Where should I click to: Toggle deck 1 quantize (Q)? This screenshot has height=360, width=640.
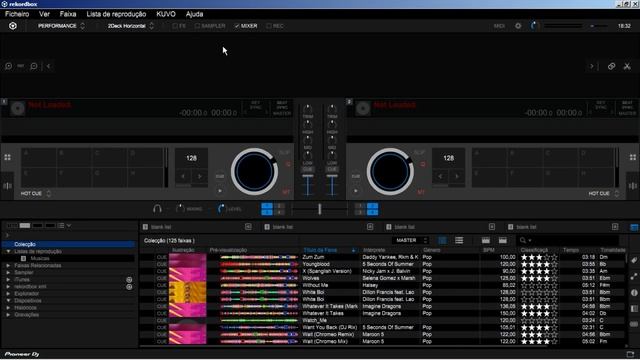click(x=288, y=164)
